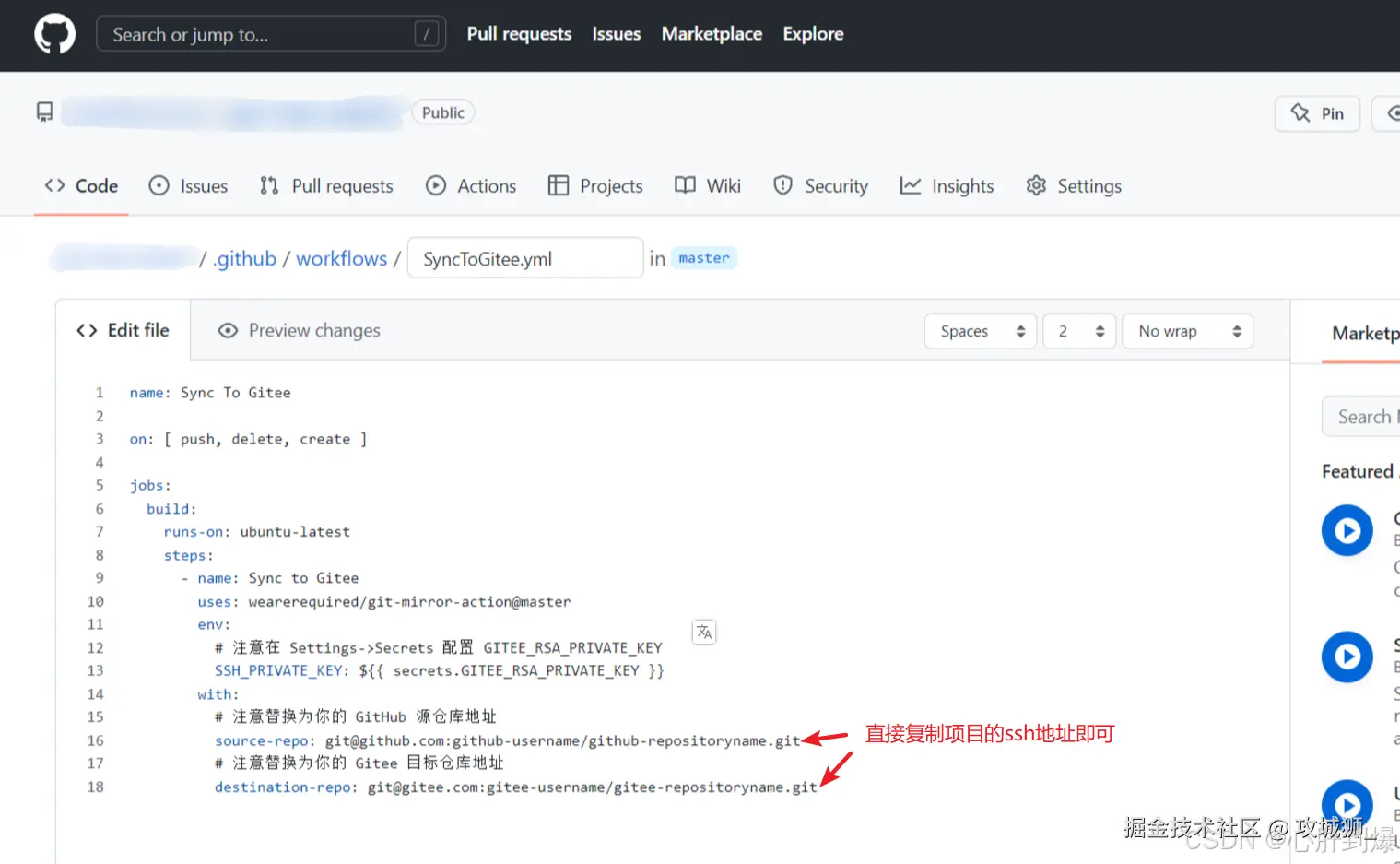Open the indent size 2 dropdown
1400x864 pixels.
1079,331
